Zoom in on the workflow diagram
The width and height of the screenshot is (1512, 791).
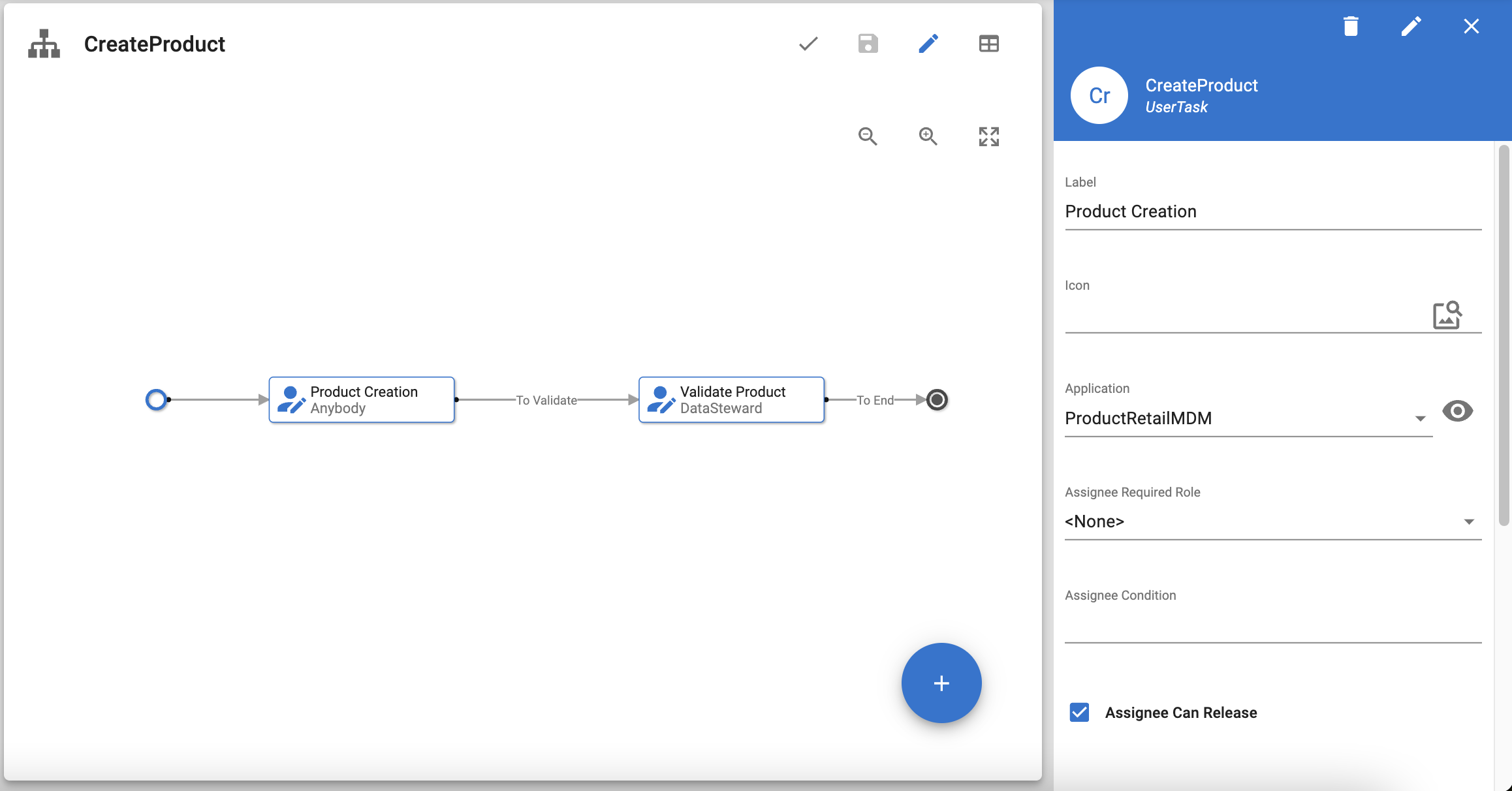(x=928, y=136)
